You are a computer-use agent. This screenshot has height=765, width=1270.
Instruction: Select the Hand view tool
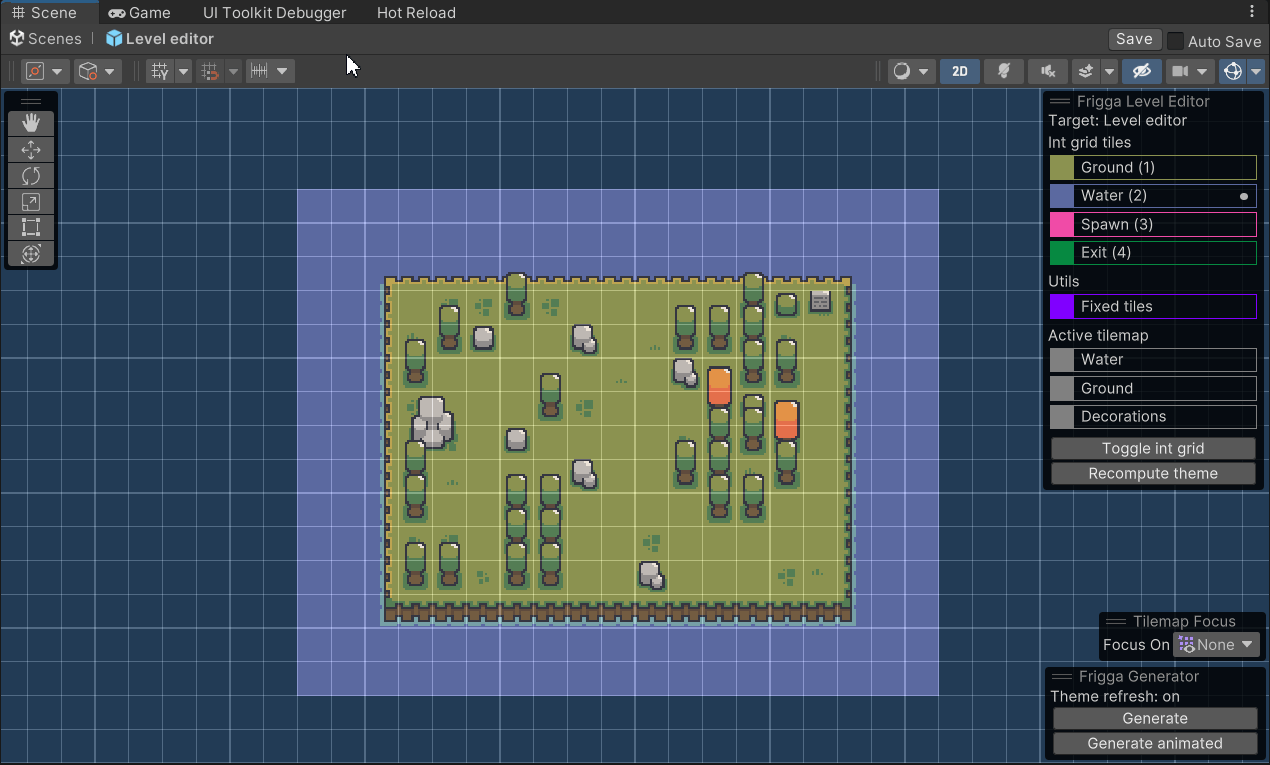[31, 123]
